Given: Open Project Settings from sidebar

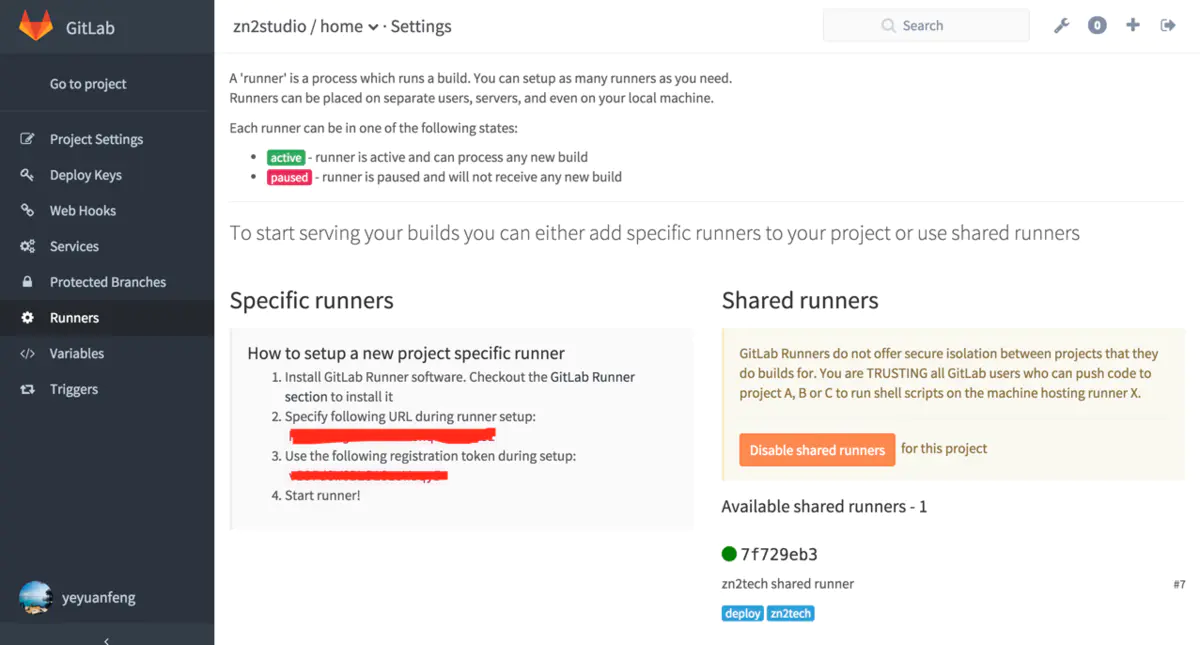Looking at the screenshot, I should 96,139.
